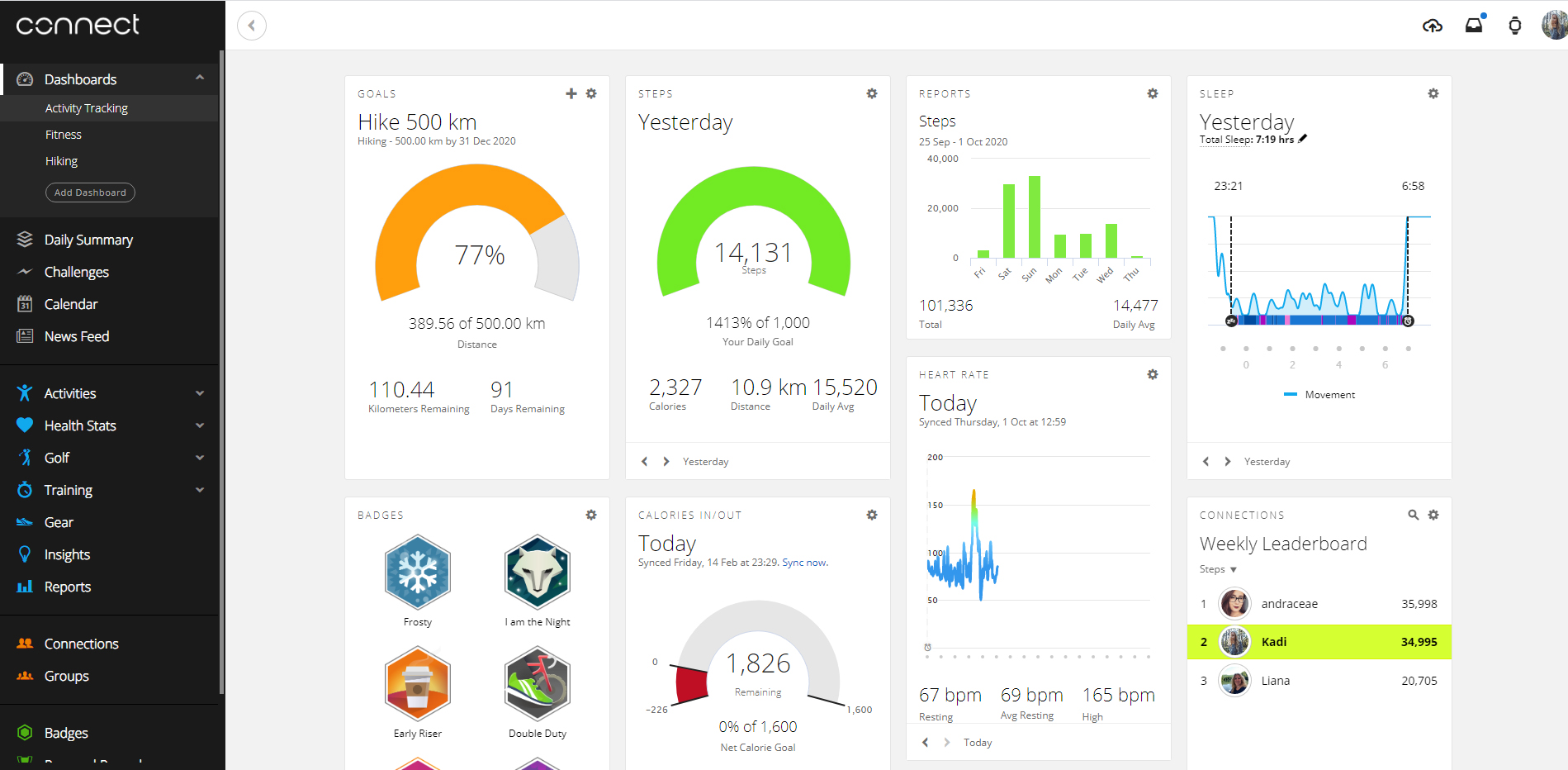Open the devices watch icon
The height and width of the screenshot is (770, 1568).
1515,26
